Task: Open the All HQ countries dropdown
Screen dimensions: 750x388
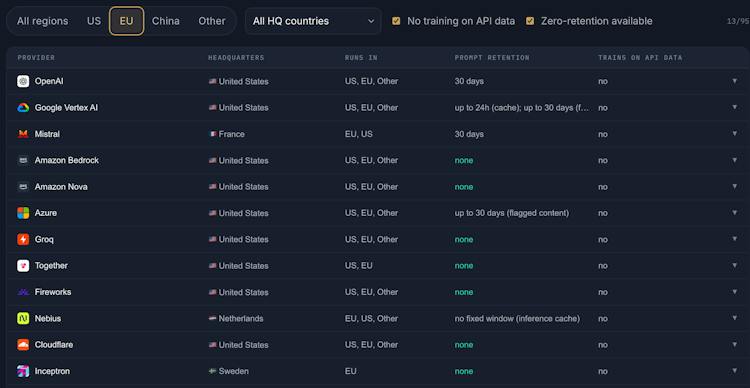Action: pyautogui.click(x=313, y=21)
